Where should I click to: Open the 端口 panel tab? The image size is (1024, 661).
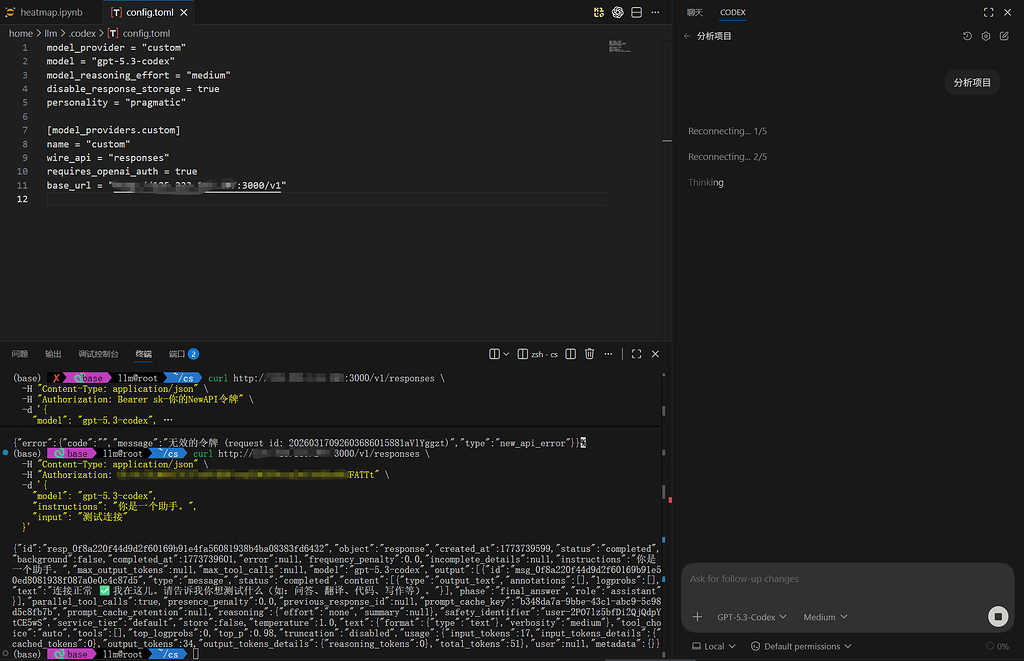click(184, 354)
